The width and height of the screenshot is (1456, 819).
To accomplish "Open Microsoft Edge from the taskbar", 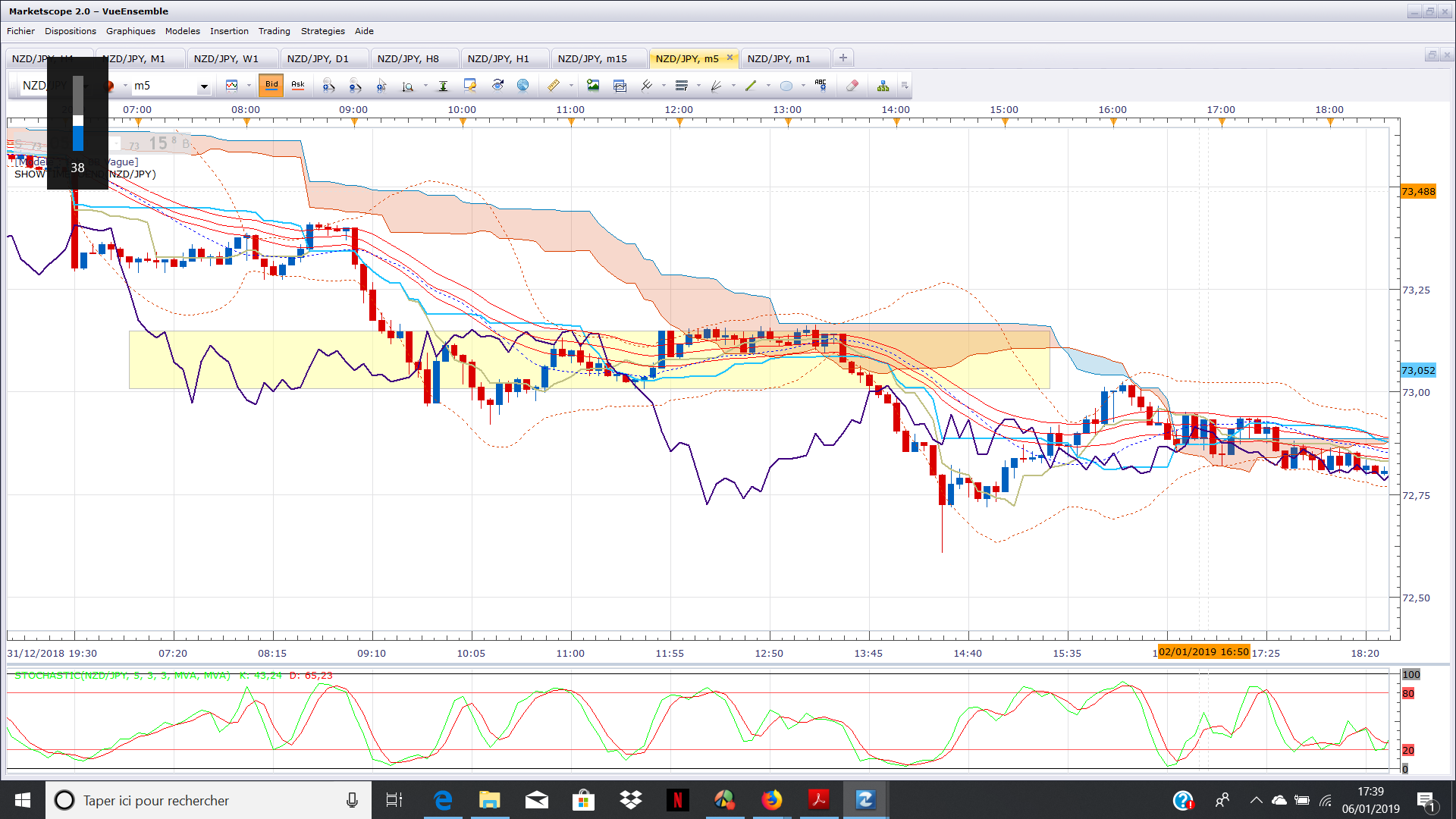I will coord(443,800).
